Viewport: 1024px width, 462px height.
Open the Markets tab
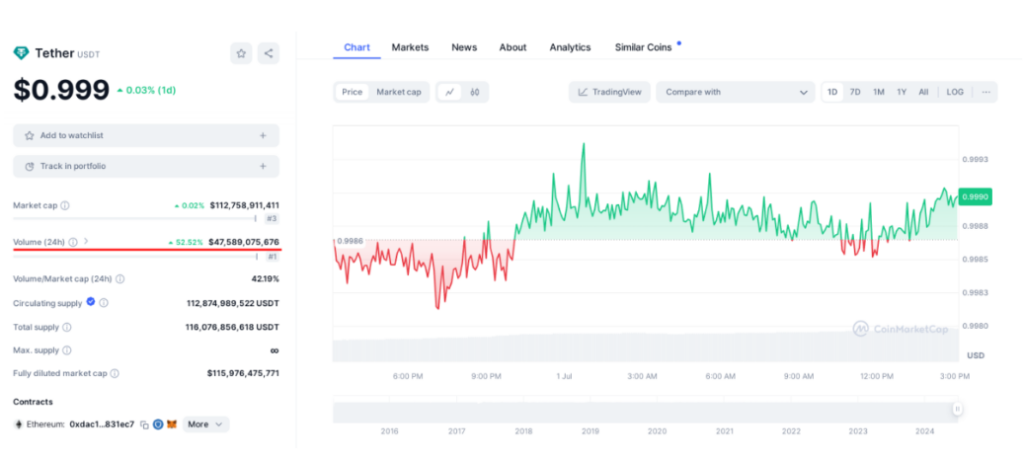(410, 47)
